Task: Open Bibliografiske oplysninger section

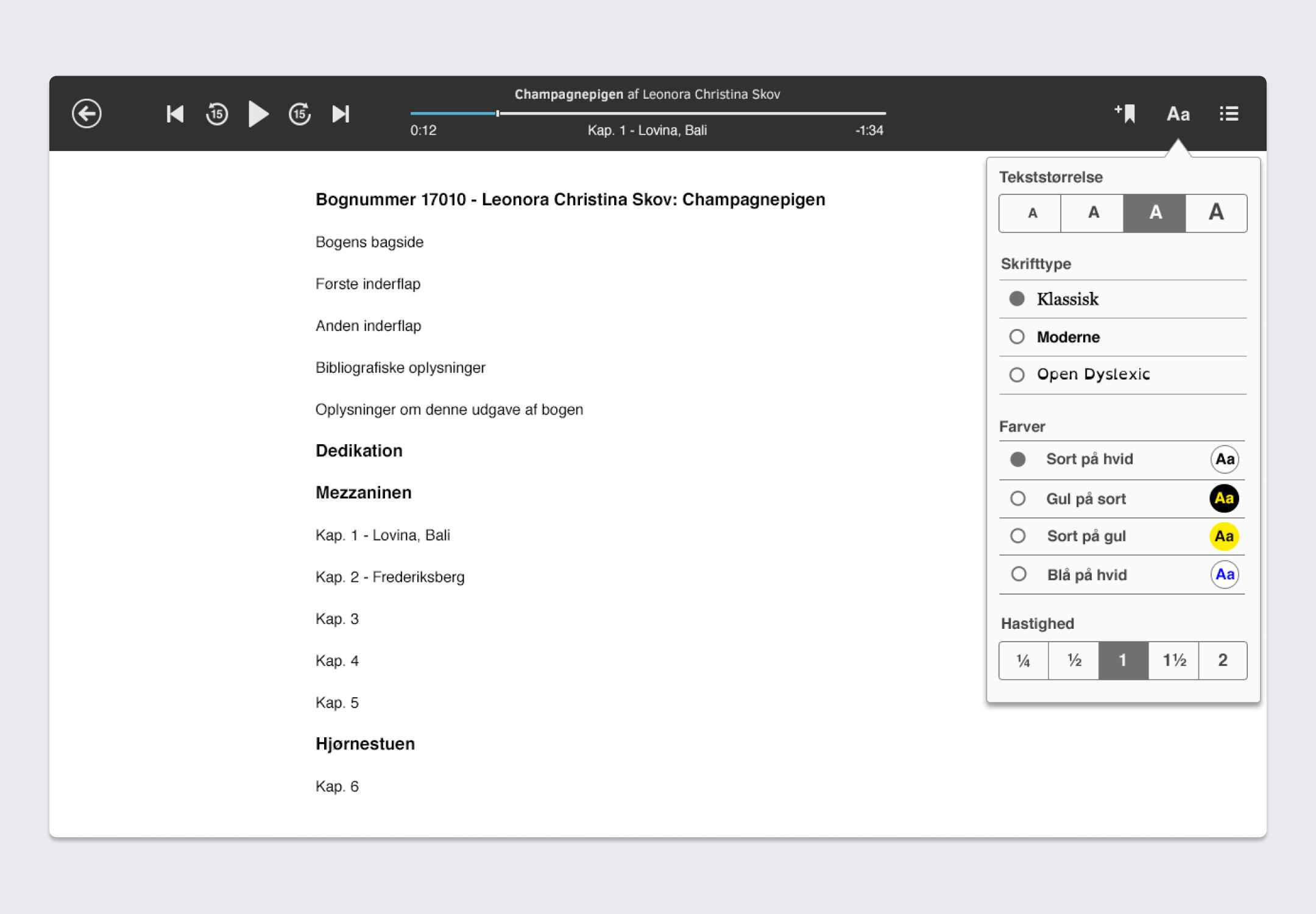Action: (400, 368)
